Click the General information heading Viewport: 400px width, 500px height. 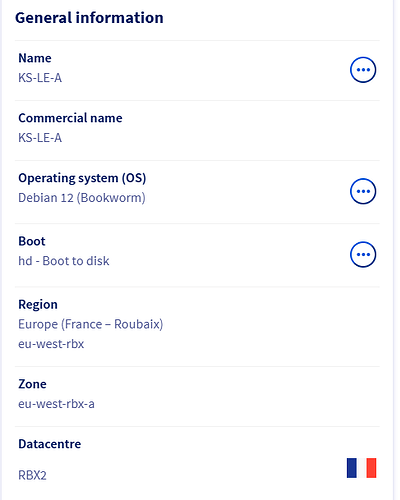click(89, 18)
